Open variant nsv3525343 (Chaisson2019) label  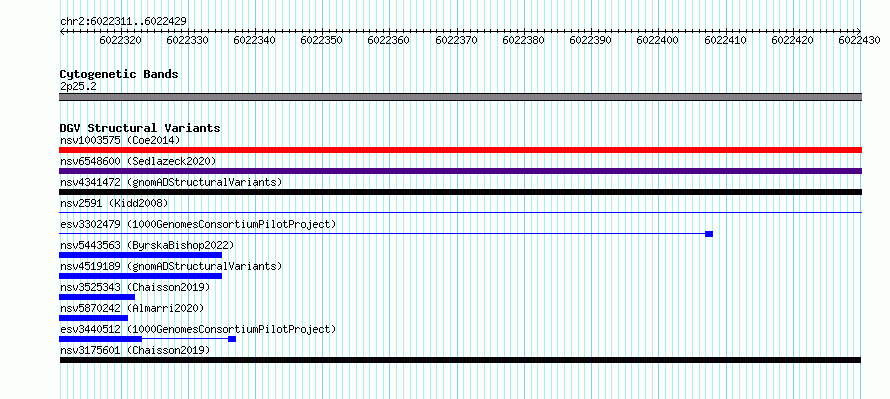135,287
